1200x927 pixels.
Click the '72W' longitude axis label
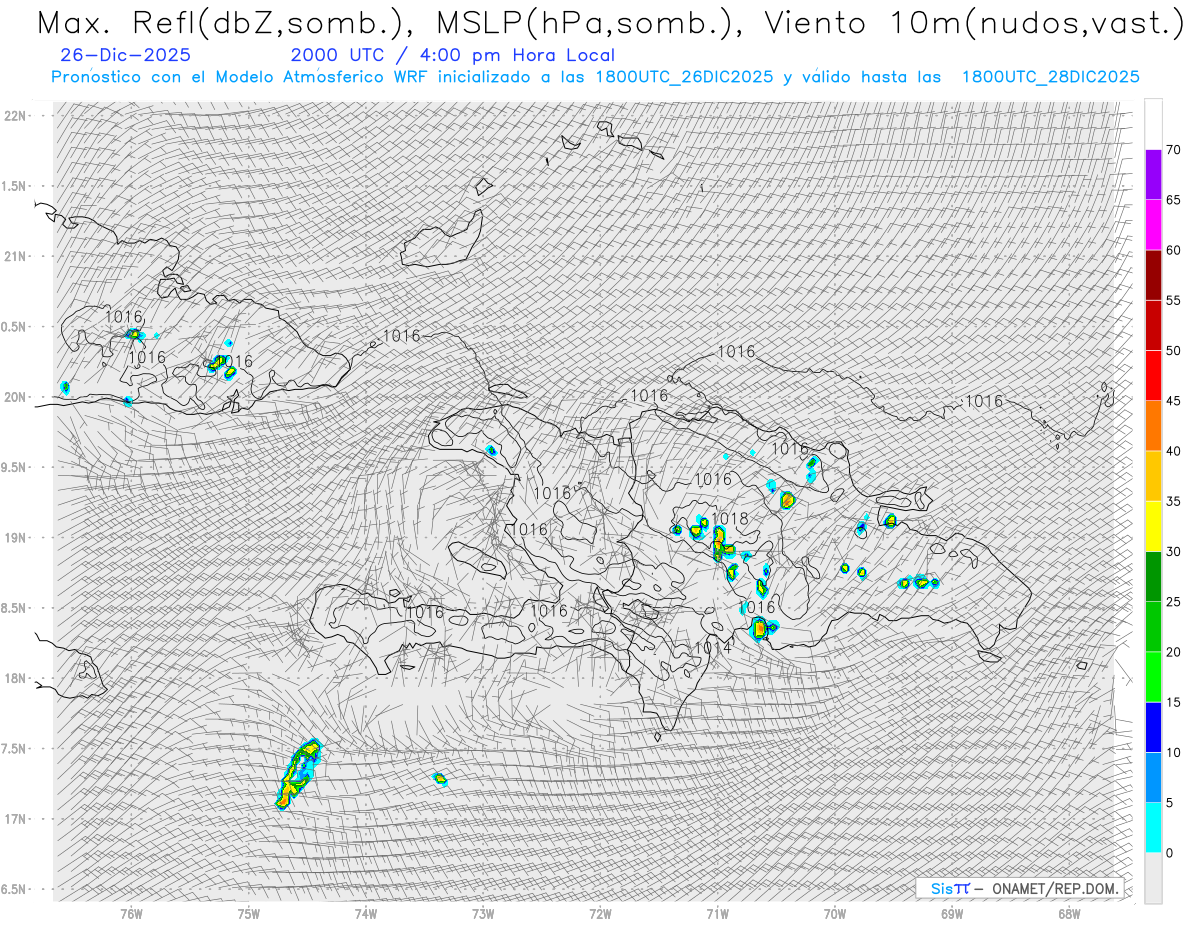[x=600, y=913]
